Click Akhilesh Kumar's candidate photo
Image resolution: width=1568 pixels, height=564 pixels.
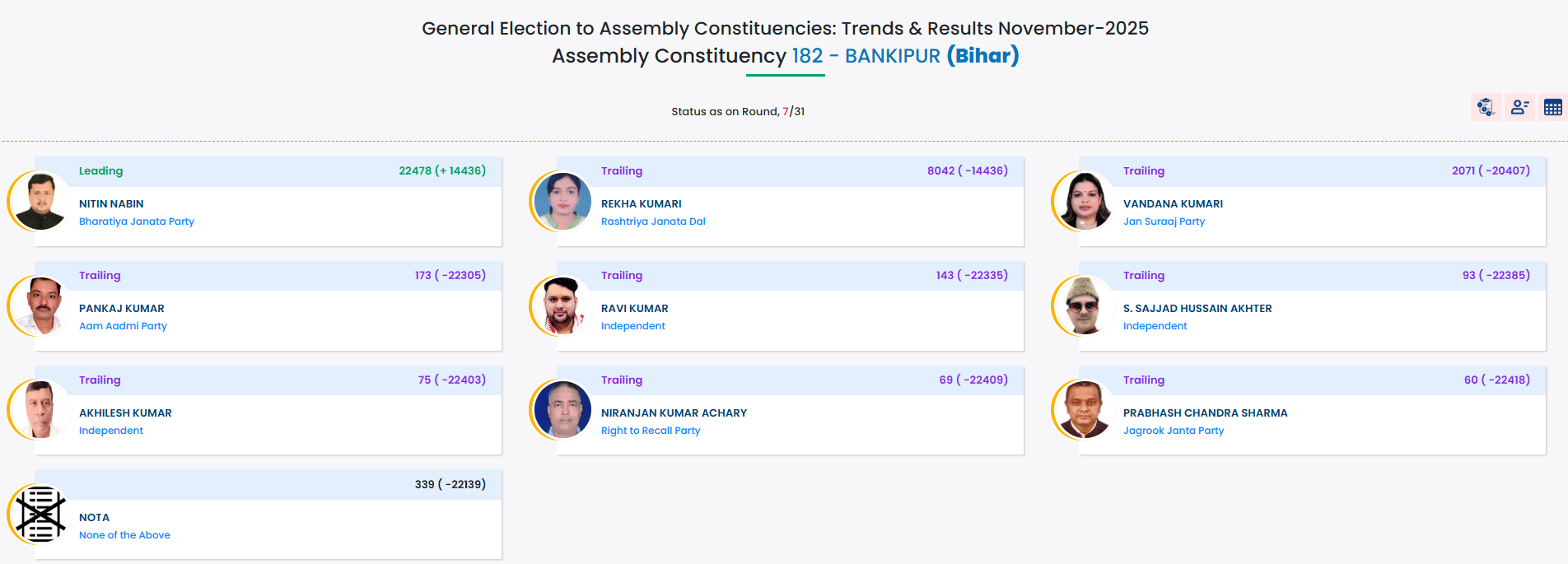40,410
